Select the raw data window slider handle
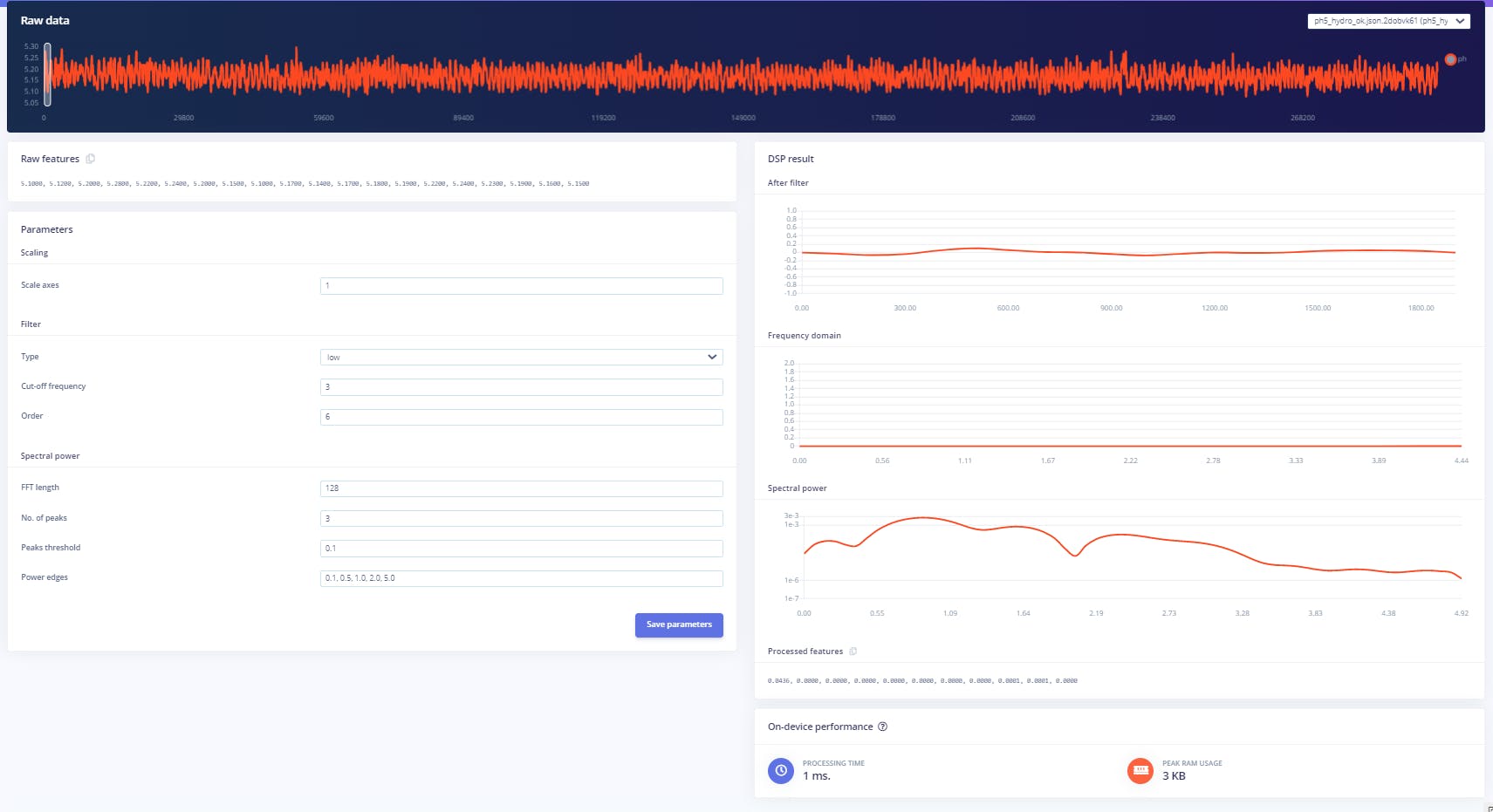The image size is (1493, 812). (47, 74)
